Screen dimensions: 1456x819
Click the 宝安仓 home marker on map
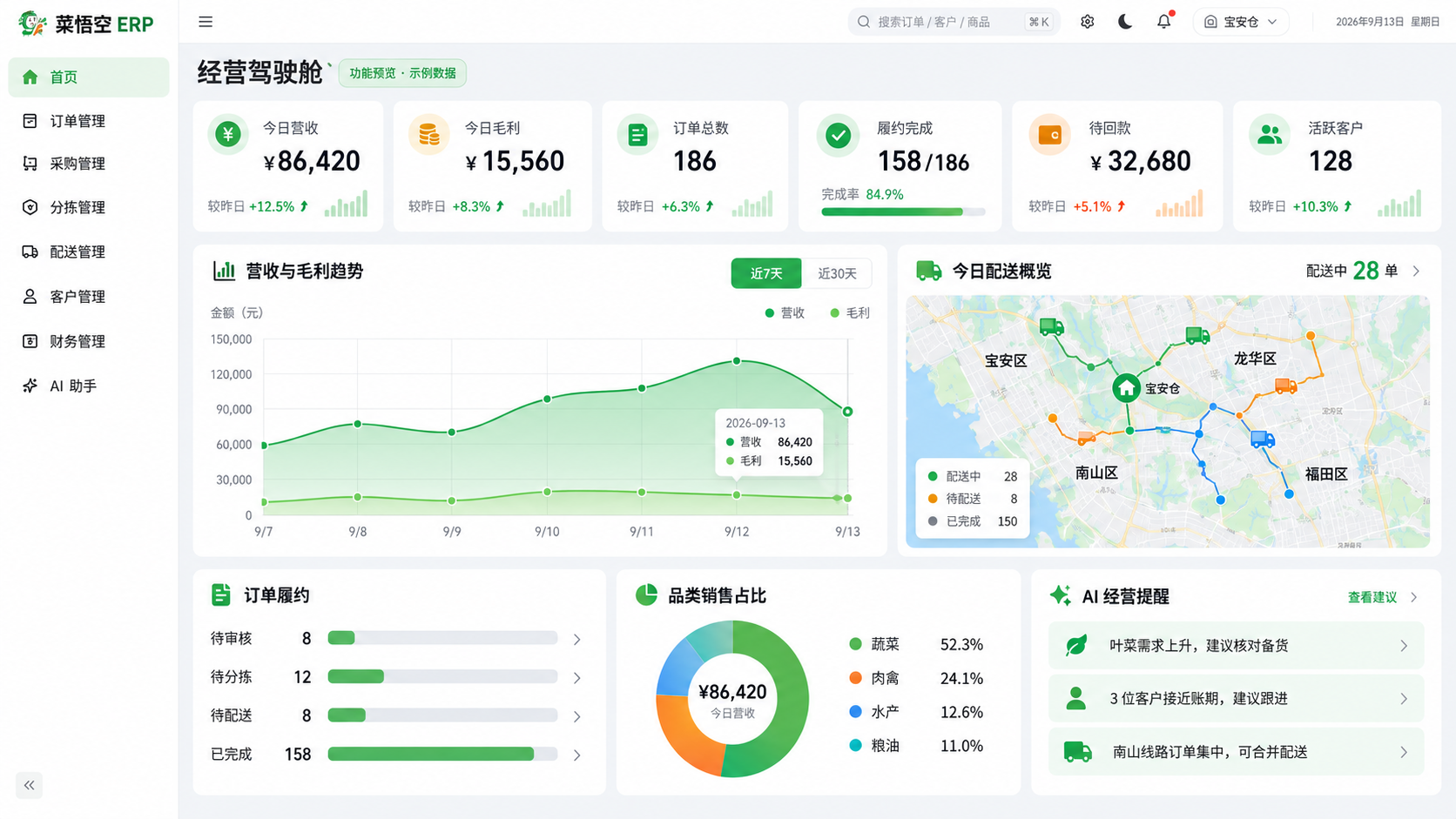coord(1126,387)
